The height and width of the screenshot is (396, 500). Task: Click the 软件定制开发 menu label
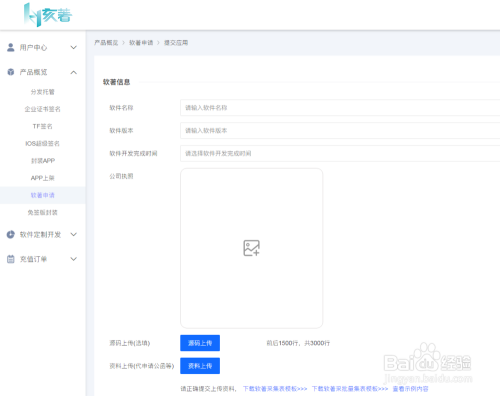(40, 234)
